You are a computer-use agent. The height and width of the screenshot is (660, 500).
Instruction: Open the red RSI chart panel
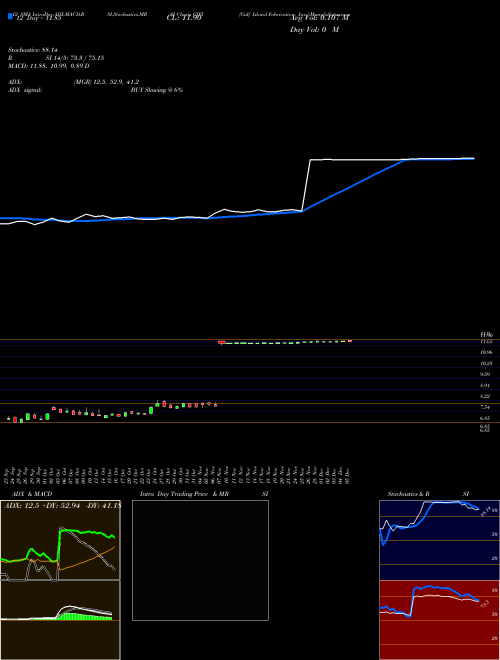point(439,620)
